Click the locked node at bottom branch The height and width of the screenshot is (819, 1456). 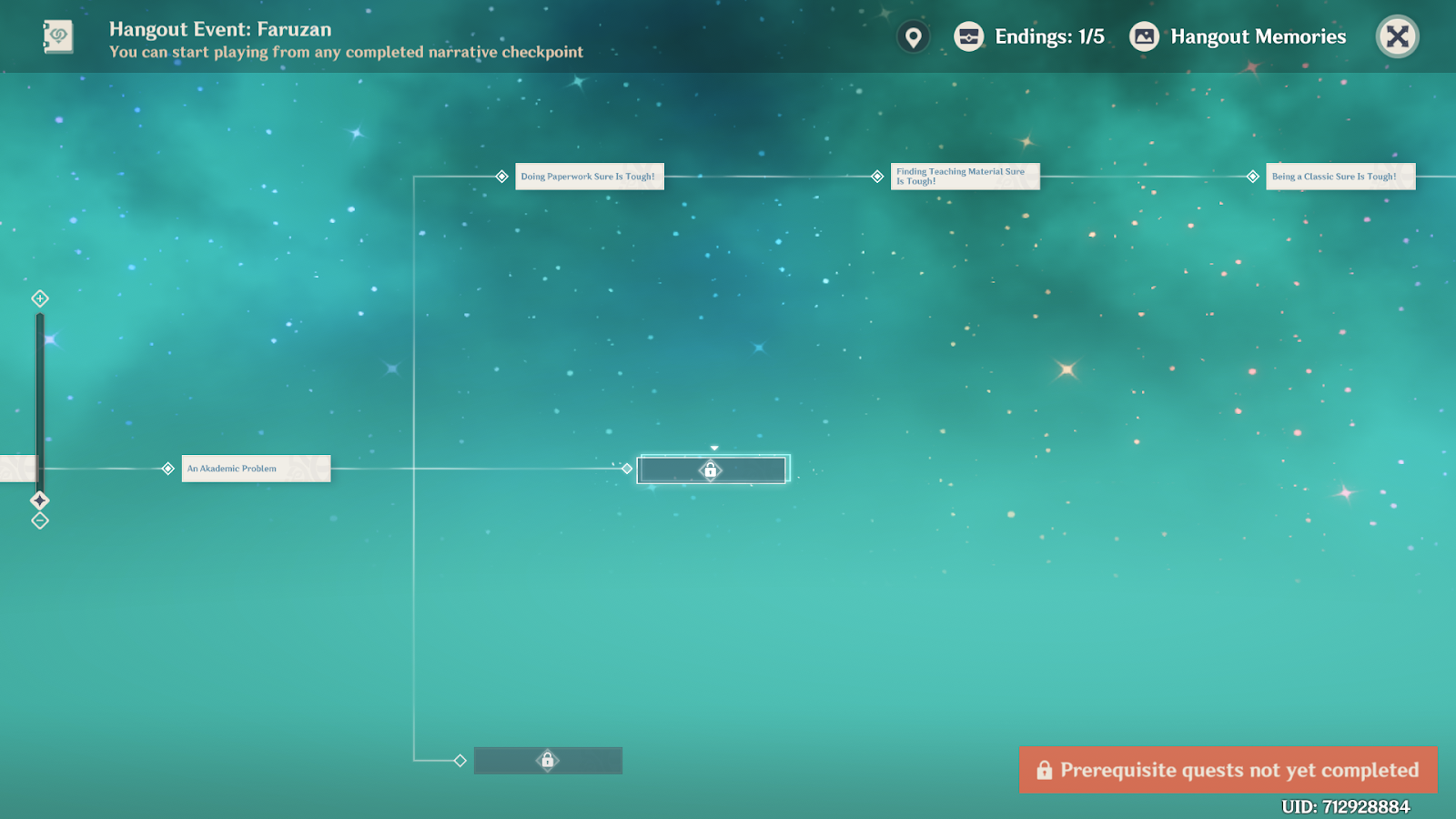pyautogui.click(x=548, y=761)
